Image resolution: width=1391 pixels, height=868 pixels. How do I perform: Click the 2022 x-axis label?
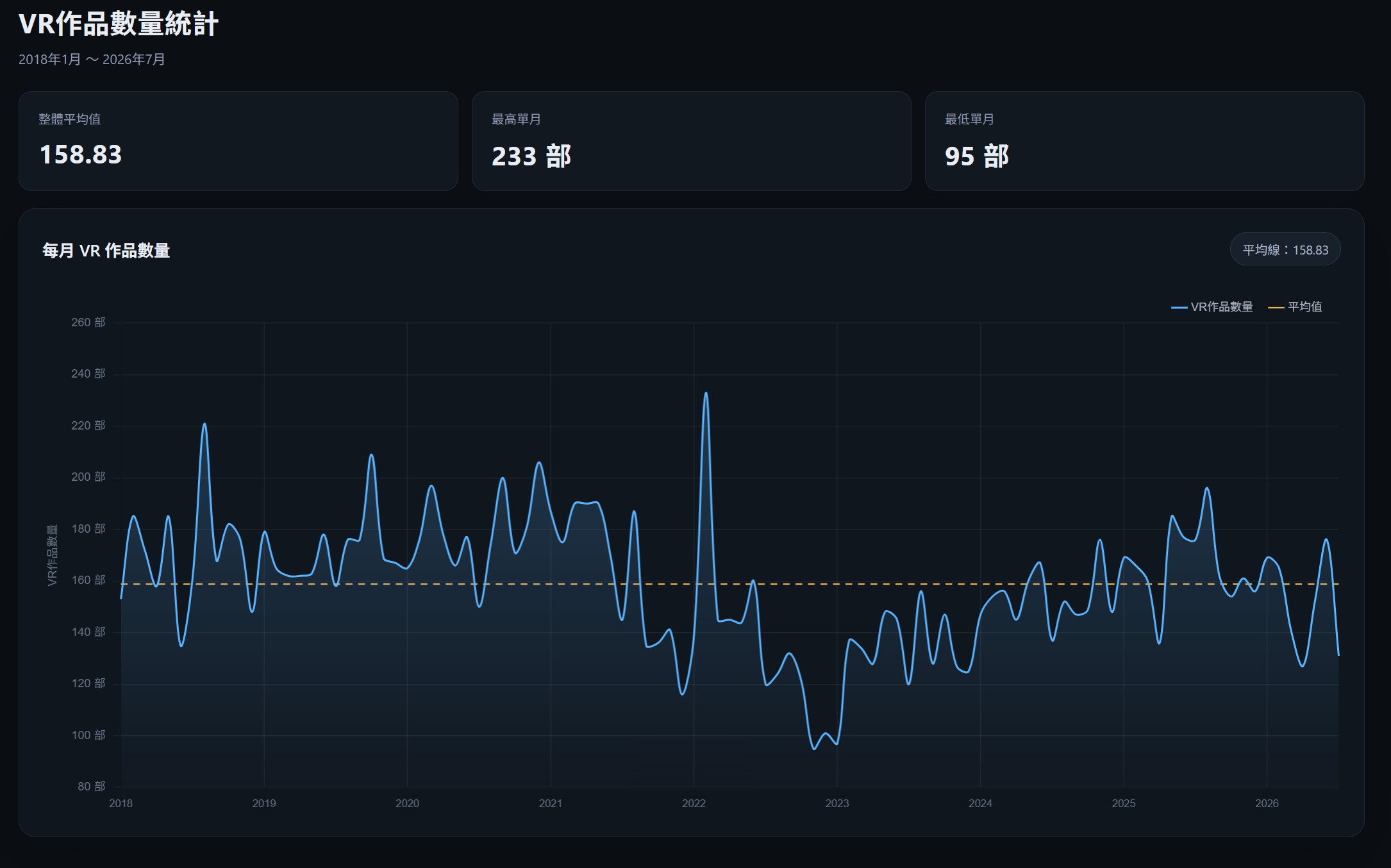click(x=694, y=803)
